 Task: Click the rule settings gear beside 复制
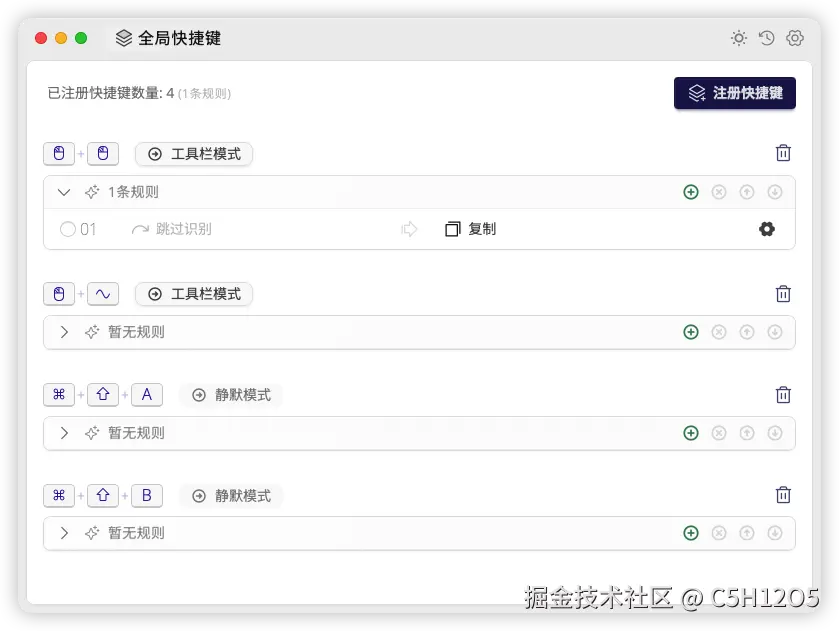[x=766, y=229]
